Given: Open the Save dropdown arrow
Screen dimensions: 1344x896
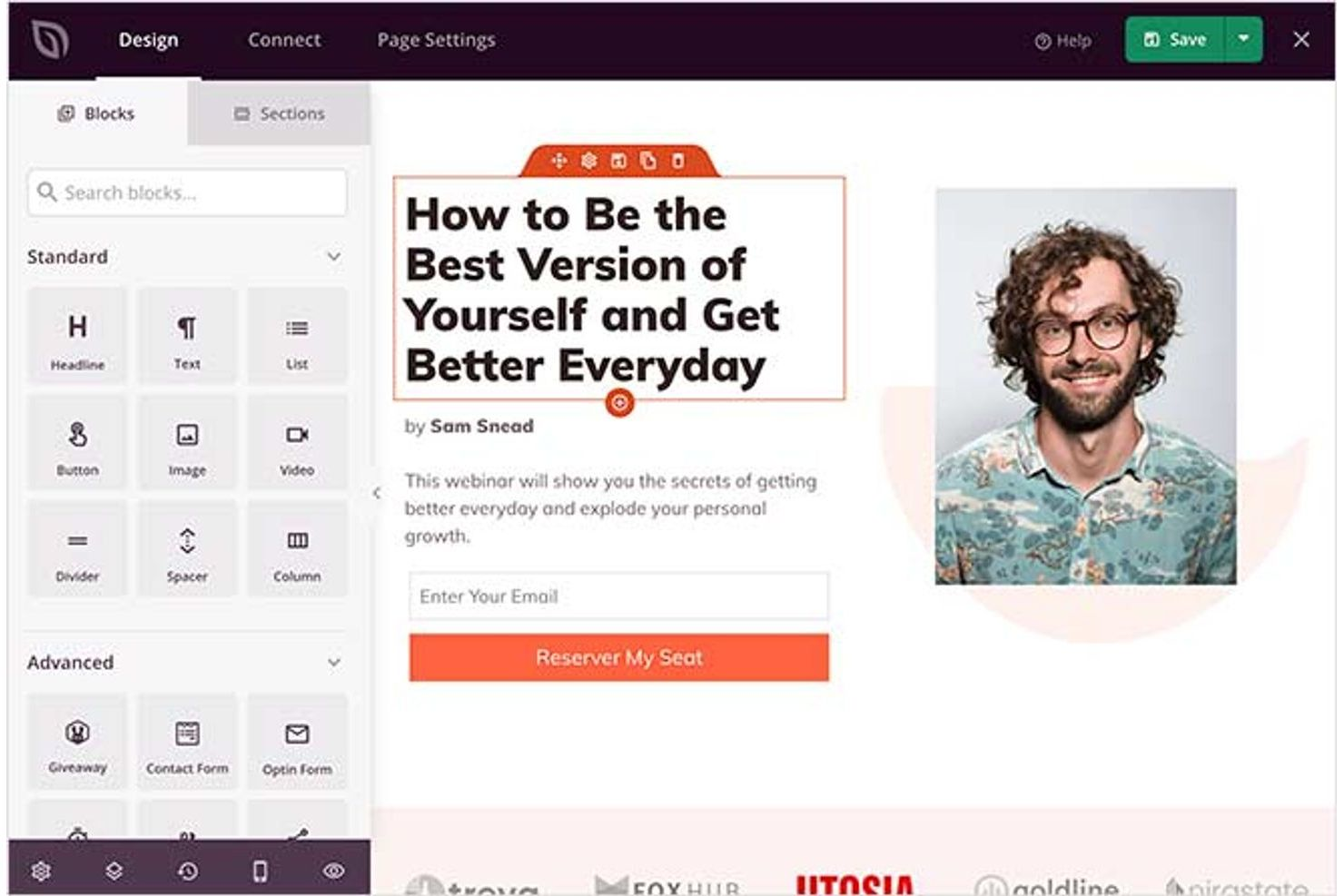Looking at the screenshot, I should (1244, 39).
